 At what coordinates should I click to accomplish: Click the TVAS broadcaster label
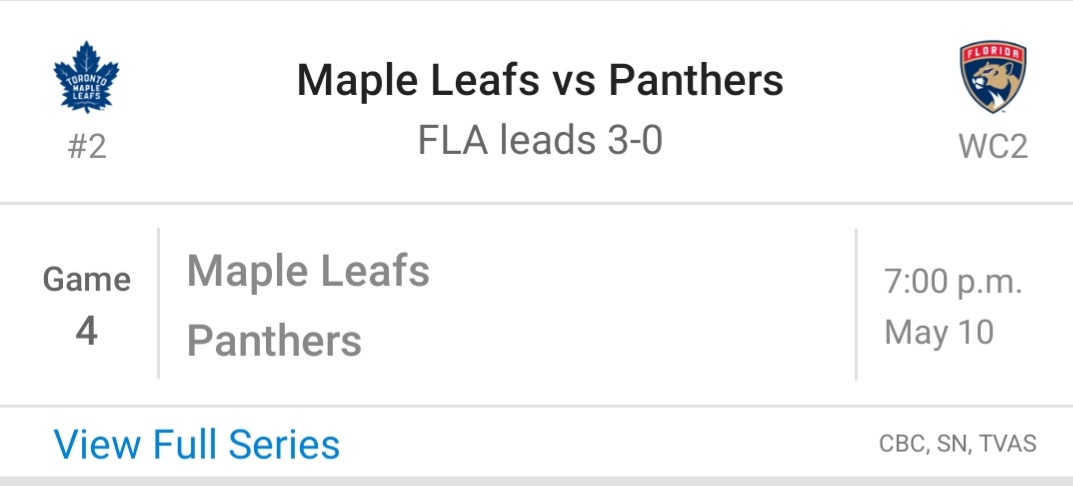(x=1007, y=444)
